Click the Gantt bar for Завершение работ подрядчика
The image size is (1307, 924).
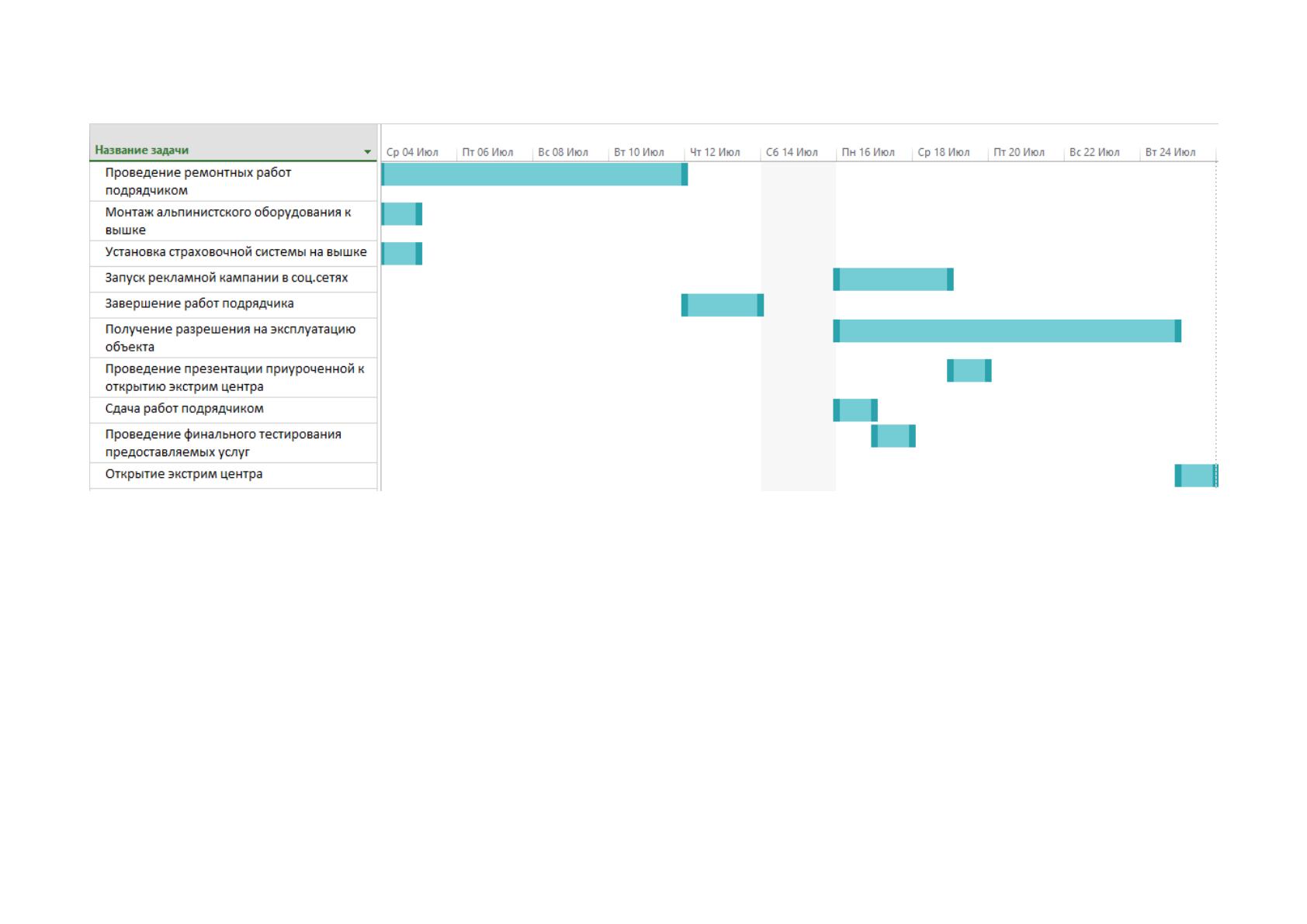tap(723, 305)
